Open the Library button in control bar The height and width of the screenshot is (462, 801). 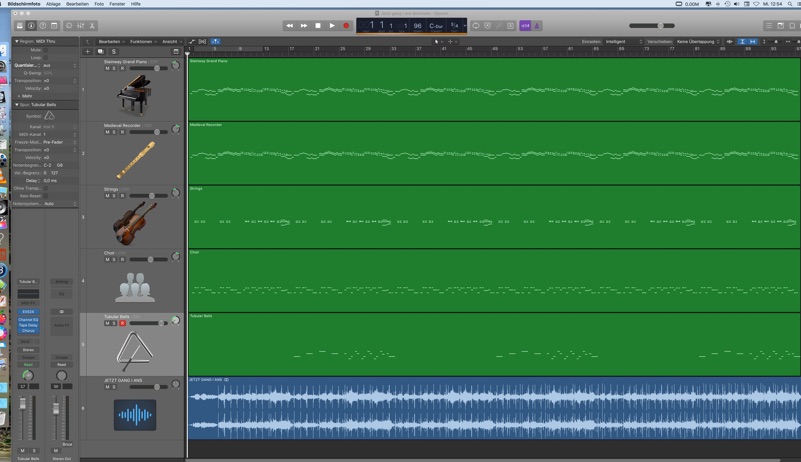point(20,26)
